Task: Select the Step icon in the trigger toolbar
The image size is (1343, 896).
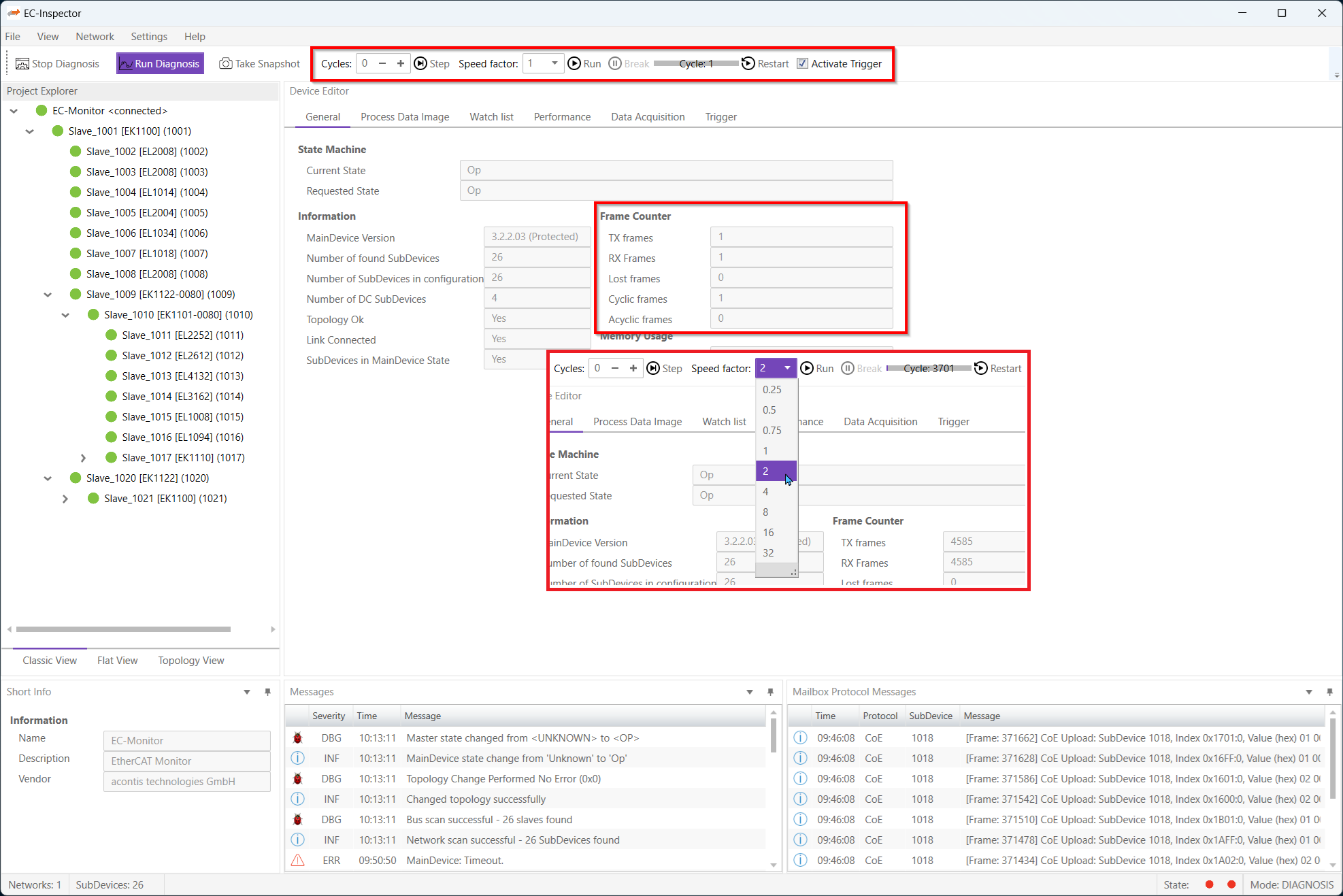Action: tap(420, 63)
